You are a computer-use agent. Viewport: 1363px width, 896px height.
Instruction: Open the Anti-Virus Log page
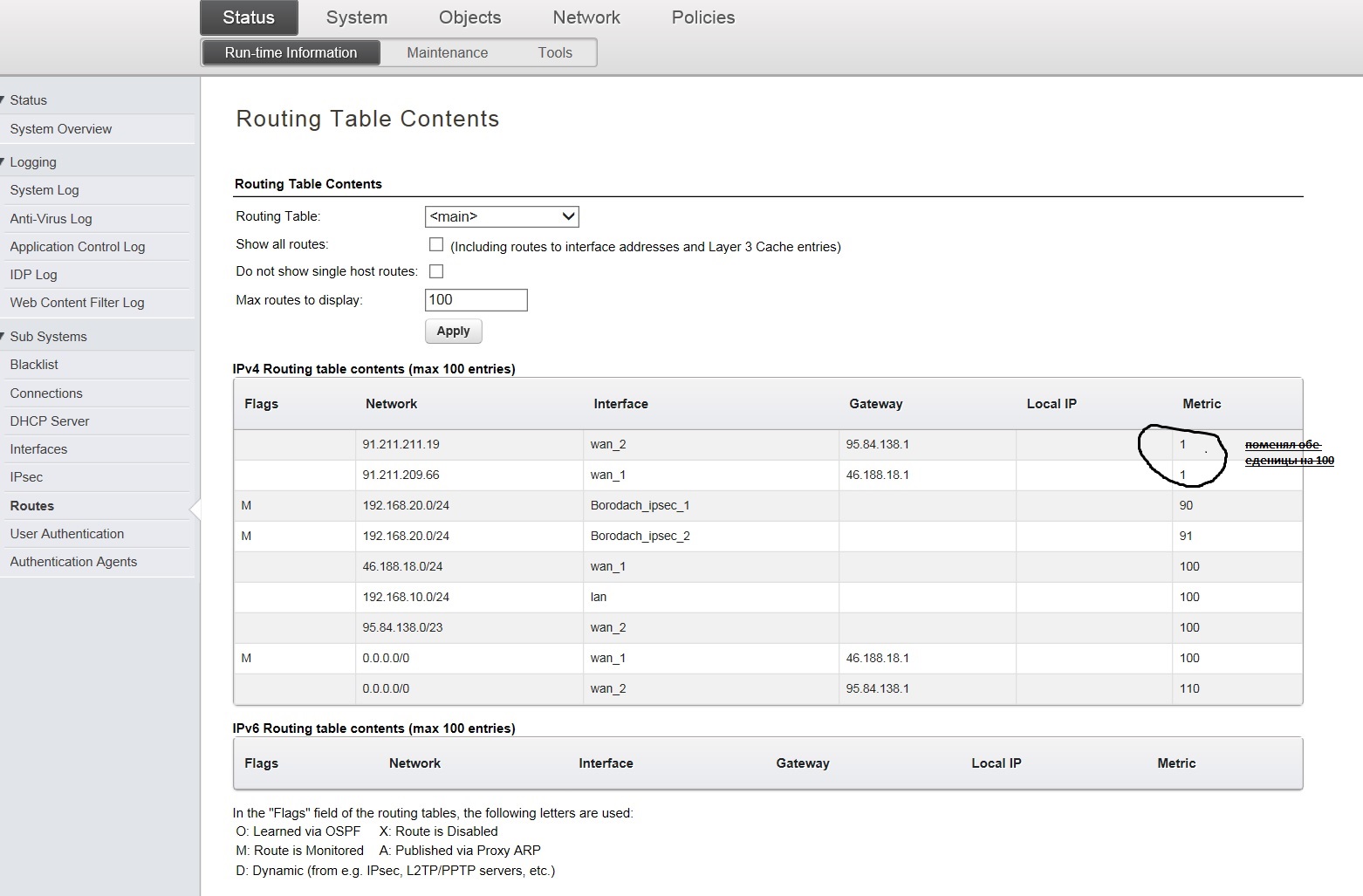click(x=51, y=219)
